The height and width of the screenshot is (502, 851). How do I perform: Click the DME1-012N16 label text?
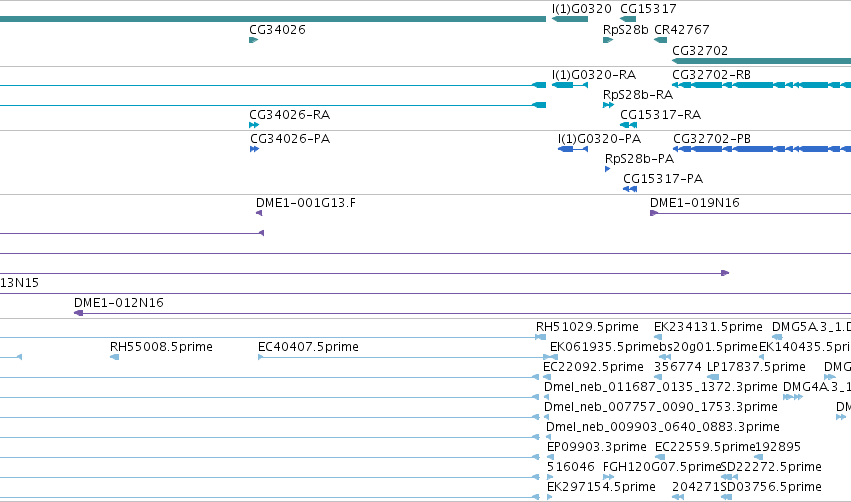(x=119, y=303)
